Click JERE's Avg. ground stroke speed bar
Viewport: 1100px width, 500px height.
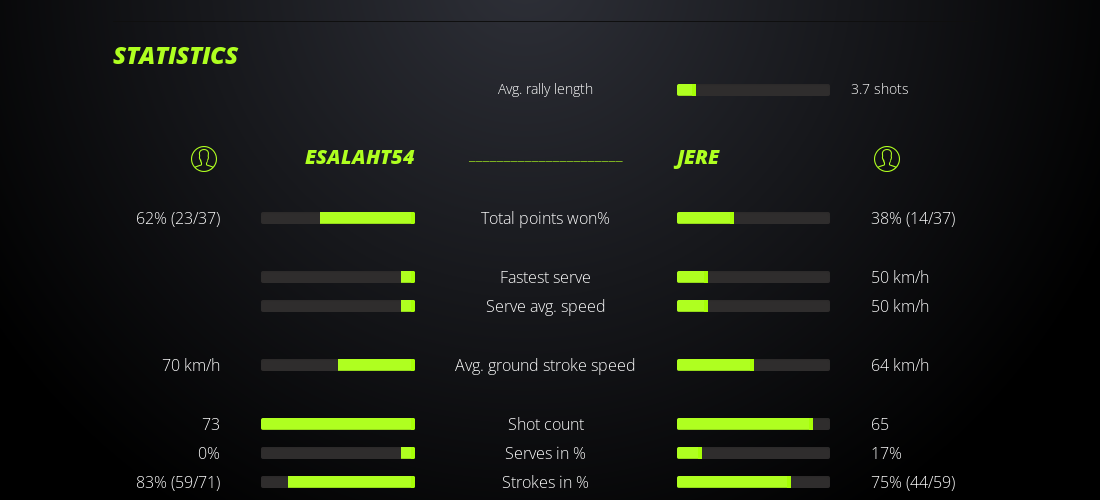coord(753,365)
